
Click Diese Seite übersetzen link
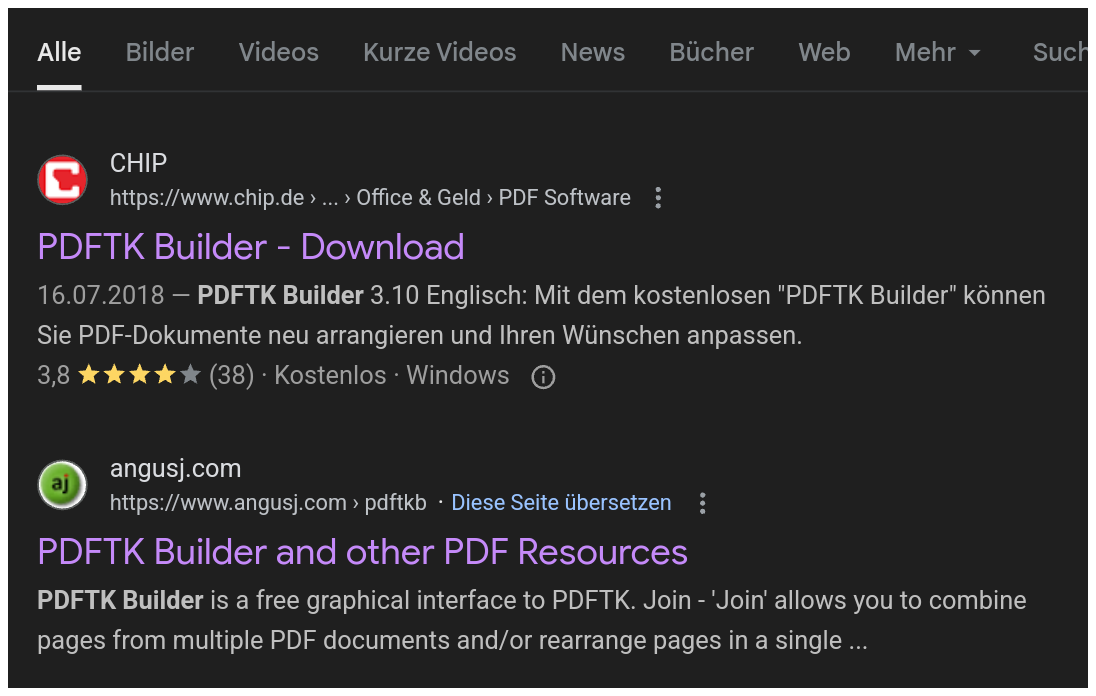click(x=561, y=502)
